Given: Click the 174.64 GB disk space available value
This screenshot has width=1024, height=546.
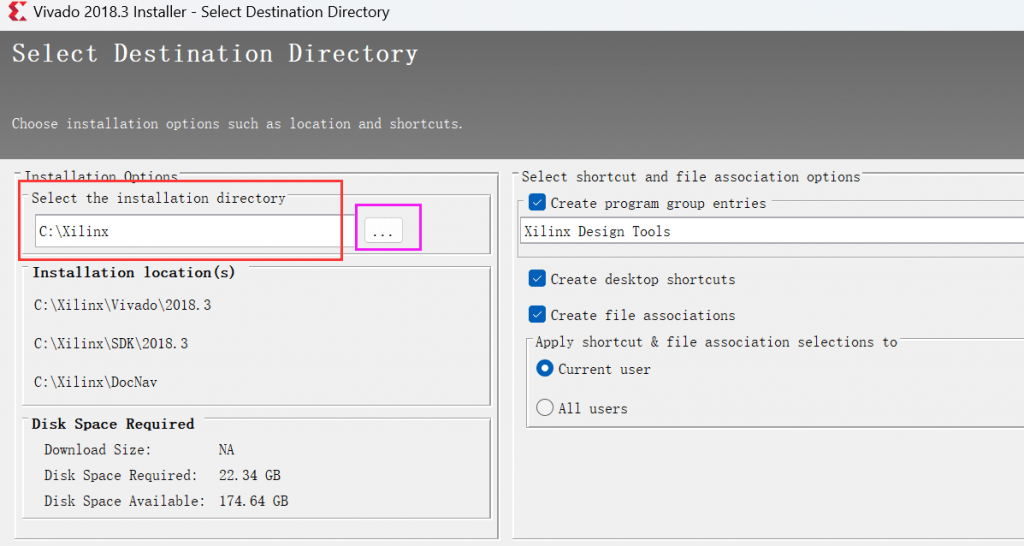Looking at the screenshot, I should [x=253, y=501].
